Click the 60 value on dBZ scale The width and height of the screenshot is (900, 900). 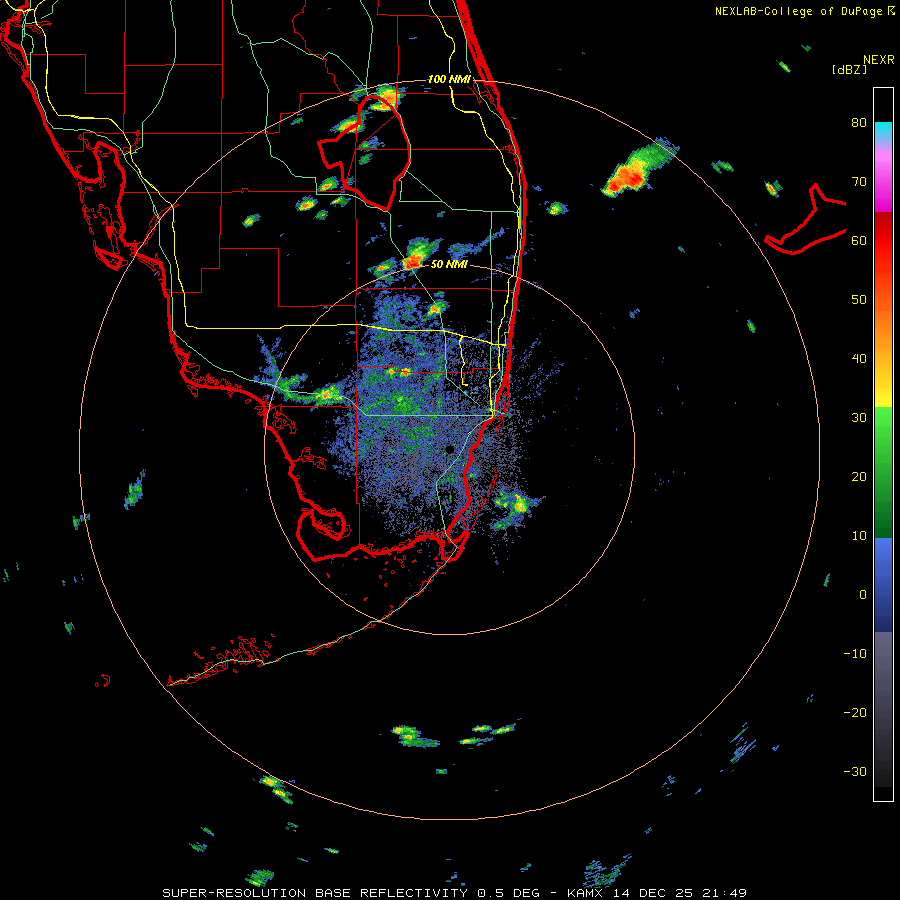pyautogui.click(x=859, y=240)
